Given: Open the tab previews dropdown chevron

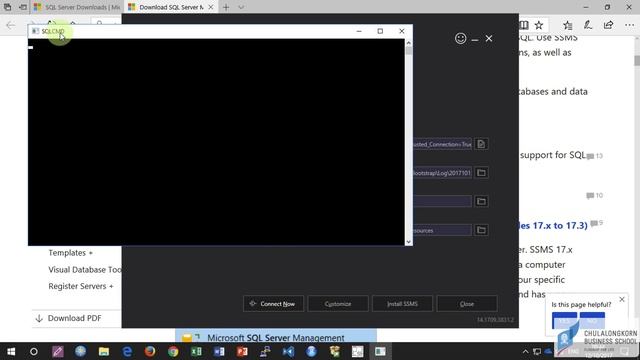Looking at the screenshot, I should pos(241,7).
